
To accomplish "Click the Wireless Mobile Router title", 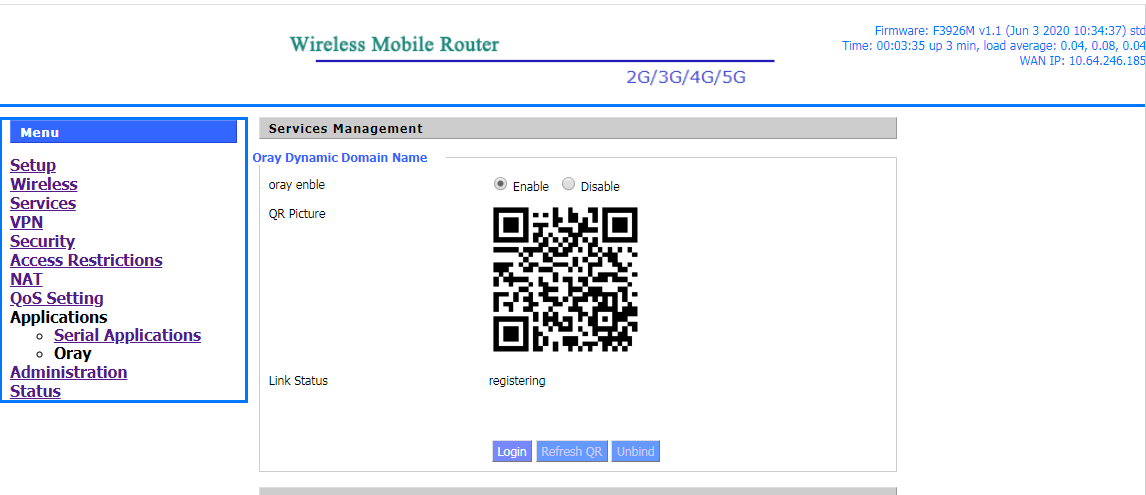I will pyautogui.click(x=394, y=45).
